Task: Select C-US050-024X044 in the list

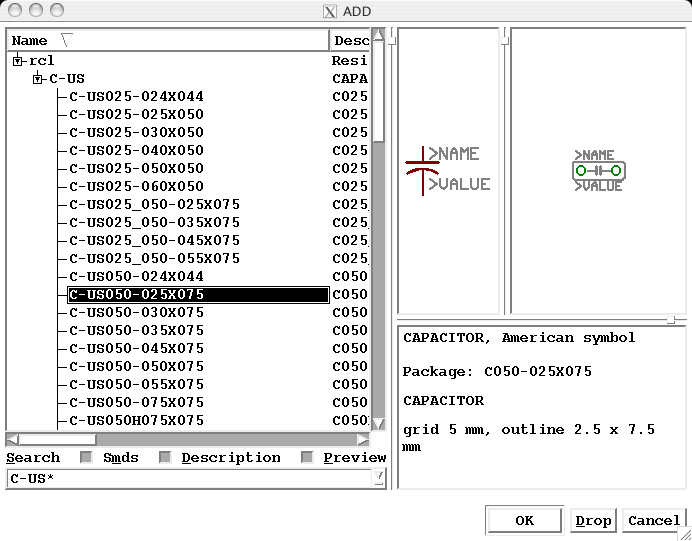Action: tap(136, 277)
